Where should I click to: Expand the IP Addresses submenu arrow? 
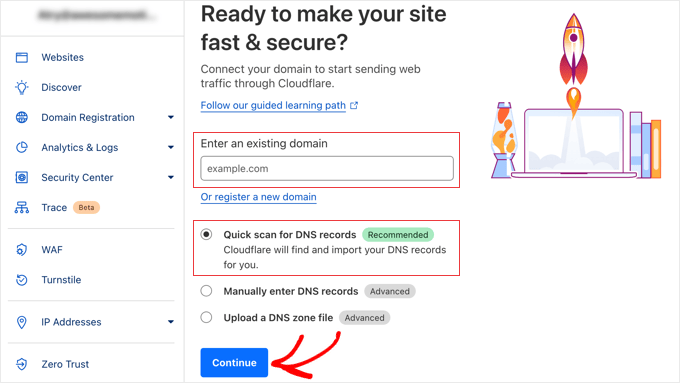click(171, 322)
